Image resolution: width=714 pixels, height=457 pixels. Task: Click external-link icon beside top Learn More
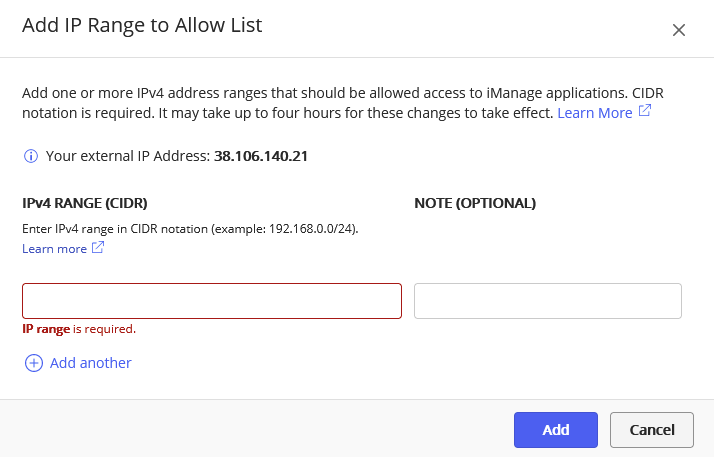645,112
